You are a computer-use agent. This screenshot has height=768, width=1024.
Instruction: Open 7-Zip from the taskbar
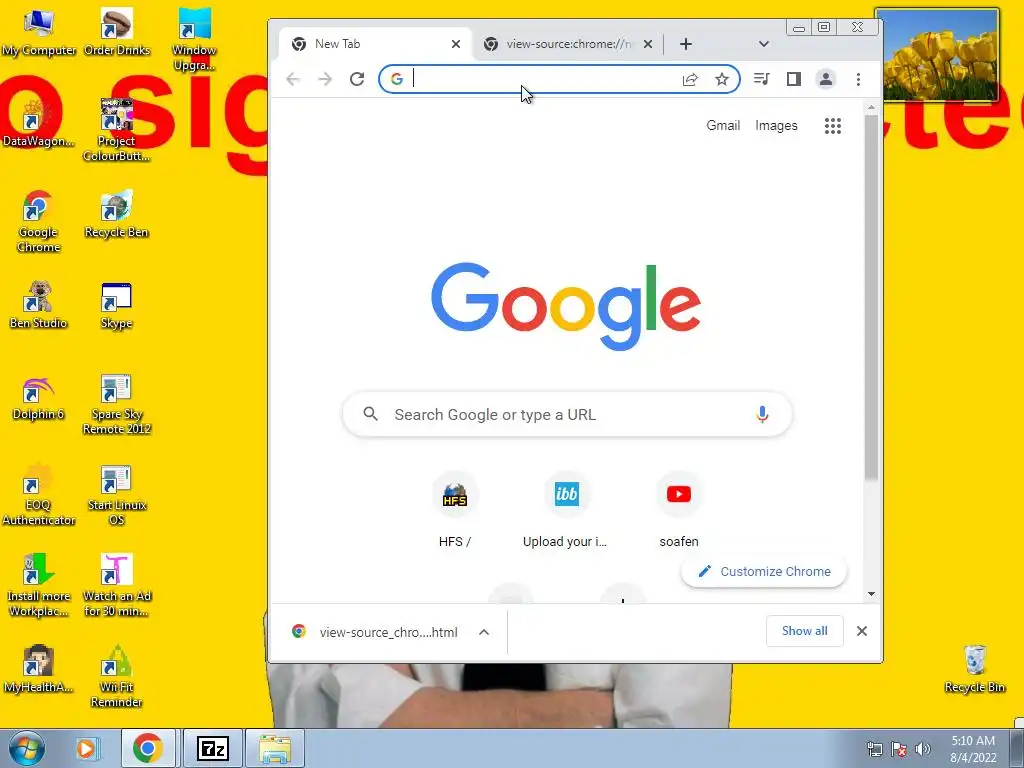coord(213,748)
